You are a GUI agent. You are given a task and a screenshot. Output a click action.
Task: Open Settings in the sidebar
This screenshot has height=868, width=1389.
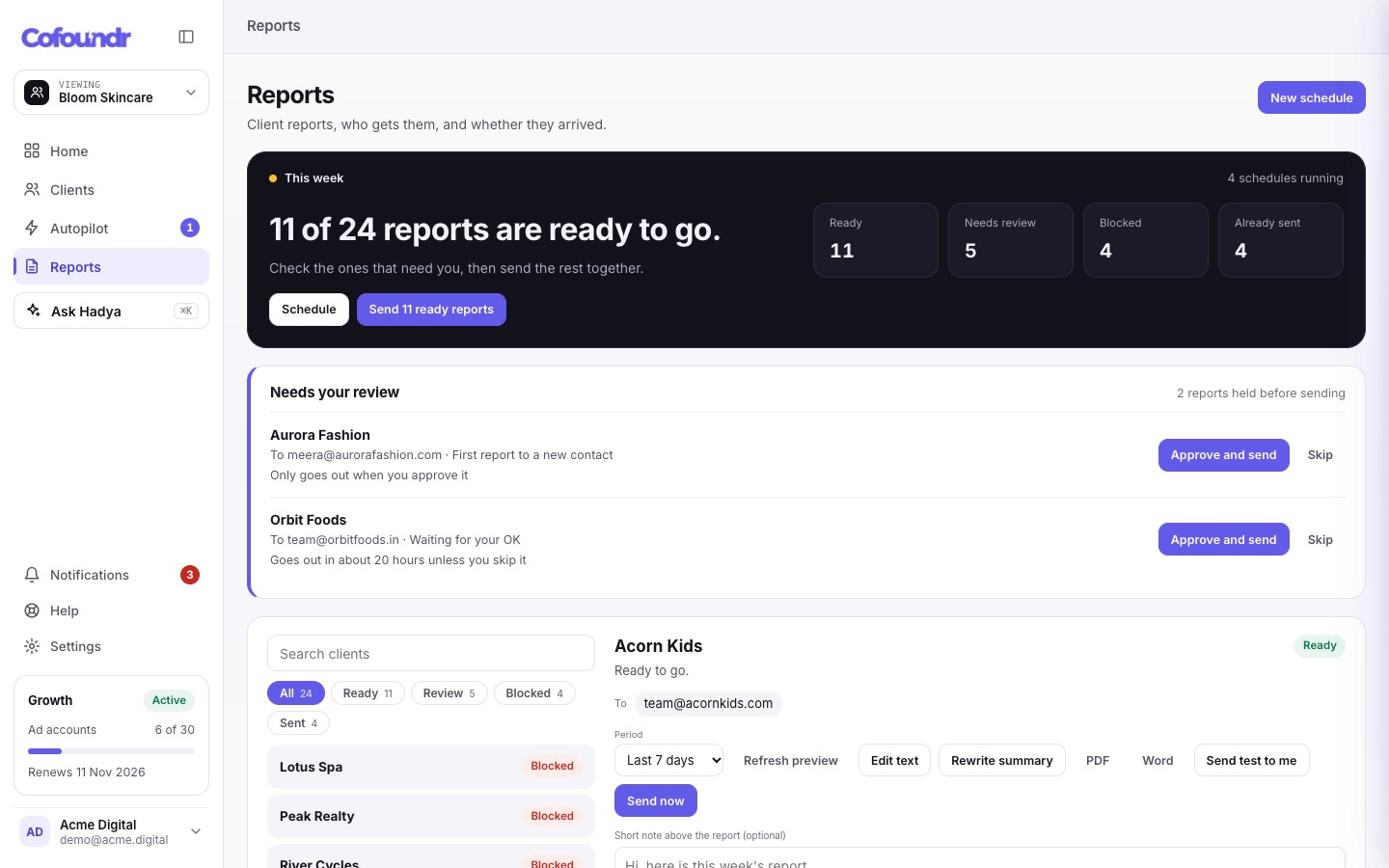pyautogui.click(x=111, y=646)
